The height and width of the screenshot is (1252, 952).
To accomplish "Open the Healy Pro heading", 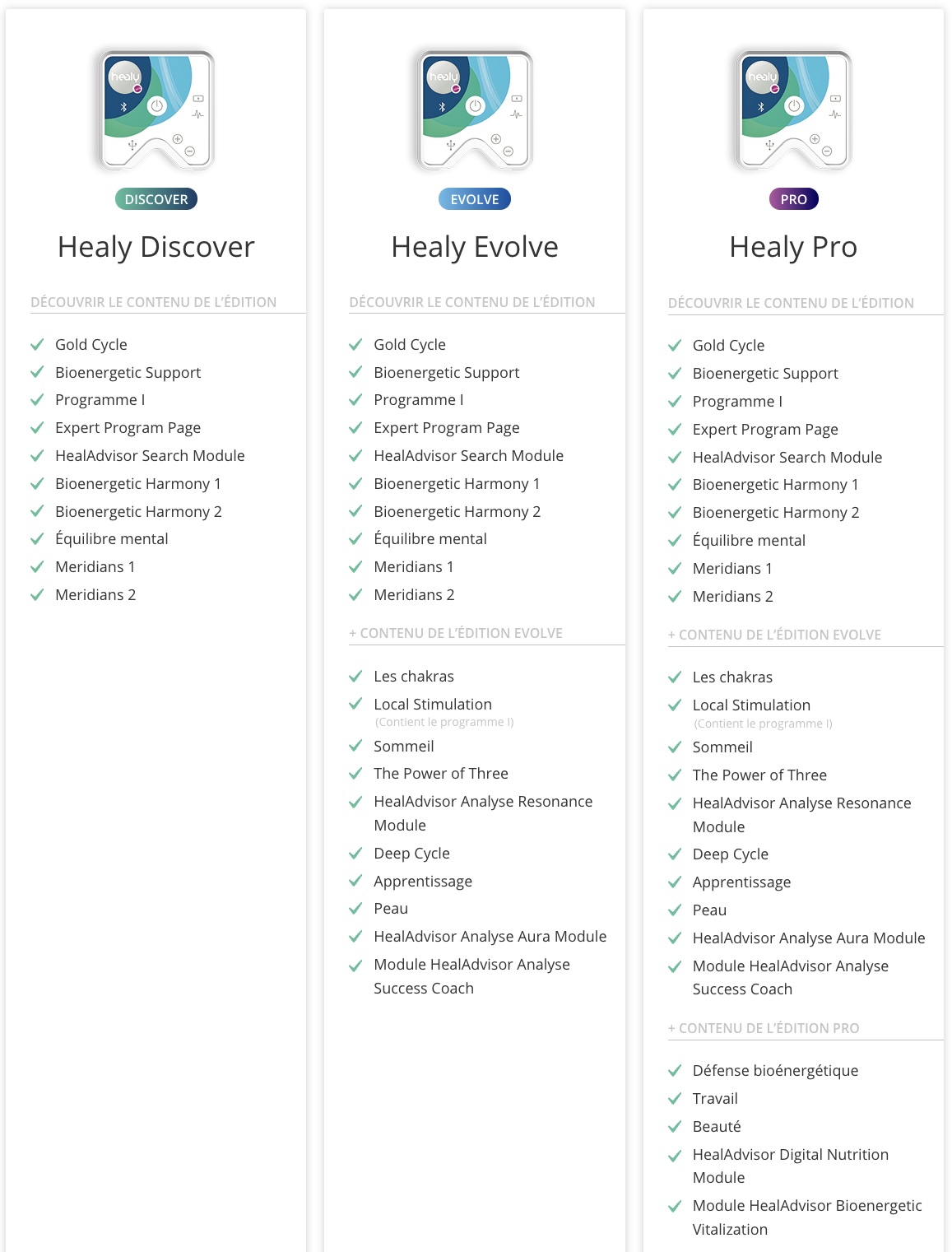I will point(793,247).
